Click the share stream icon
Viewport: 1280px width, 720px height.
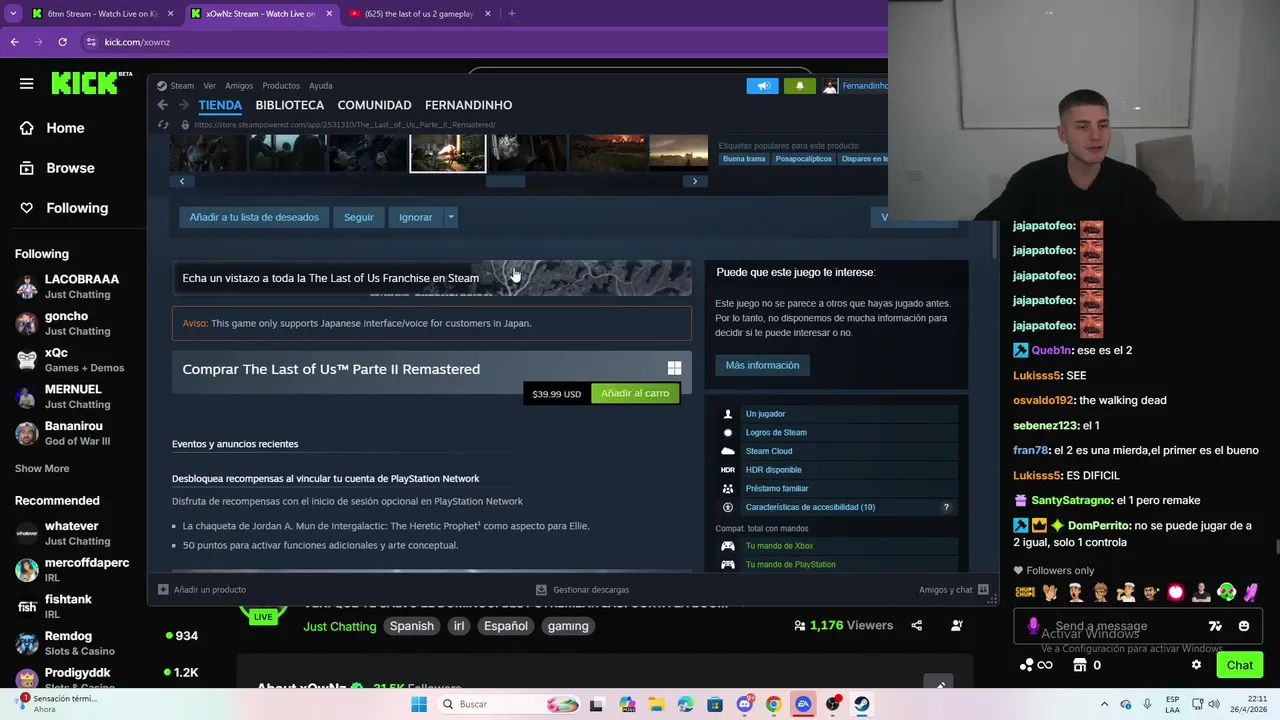pyautogui.click(x=916, y=626)
